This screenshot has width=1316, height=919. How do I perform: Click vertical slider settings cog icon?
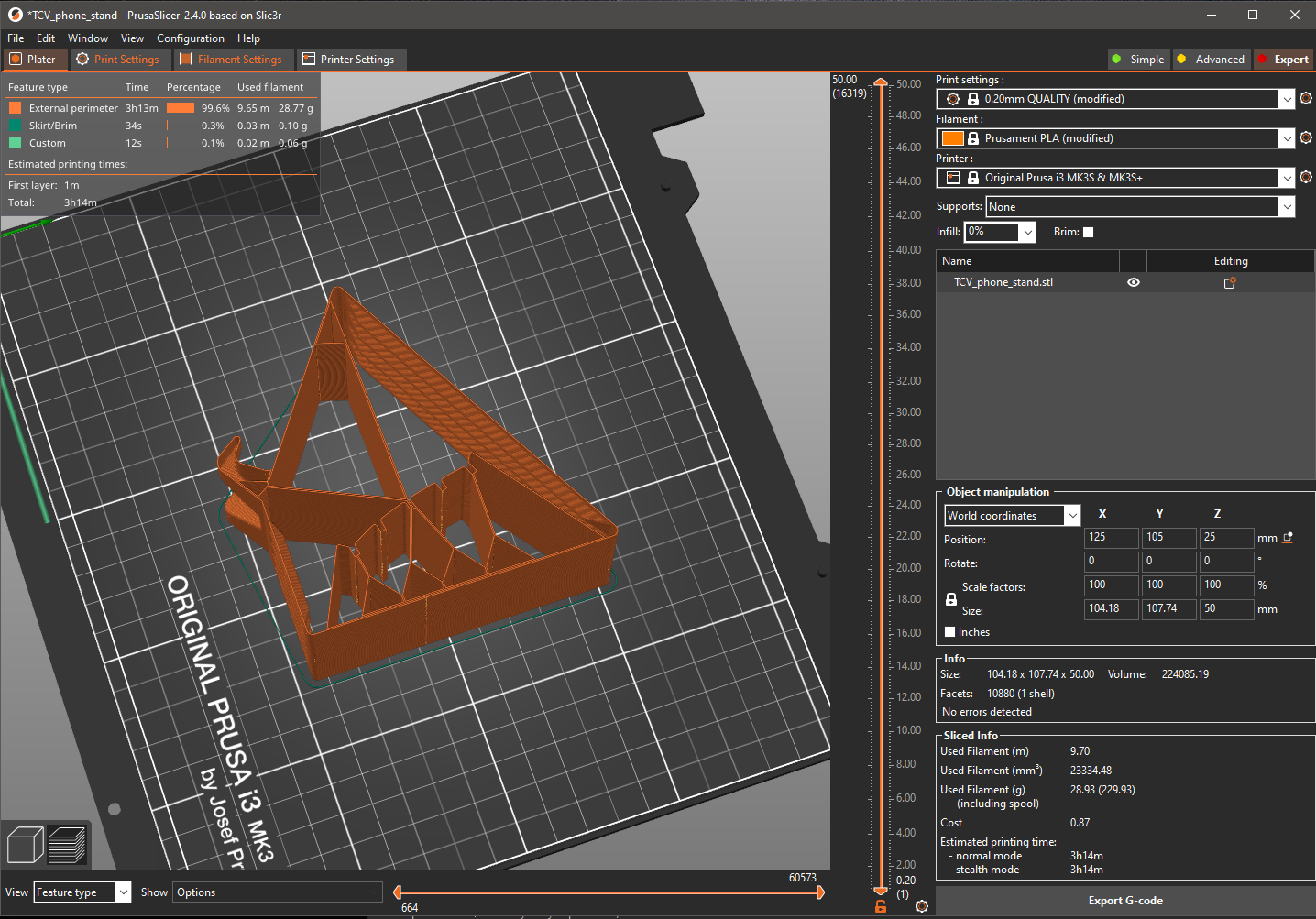[x=922, y=906]
